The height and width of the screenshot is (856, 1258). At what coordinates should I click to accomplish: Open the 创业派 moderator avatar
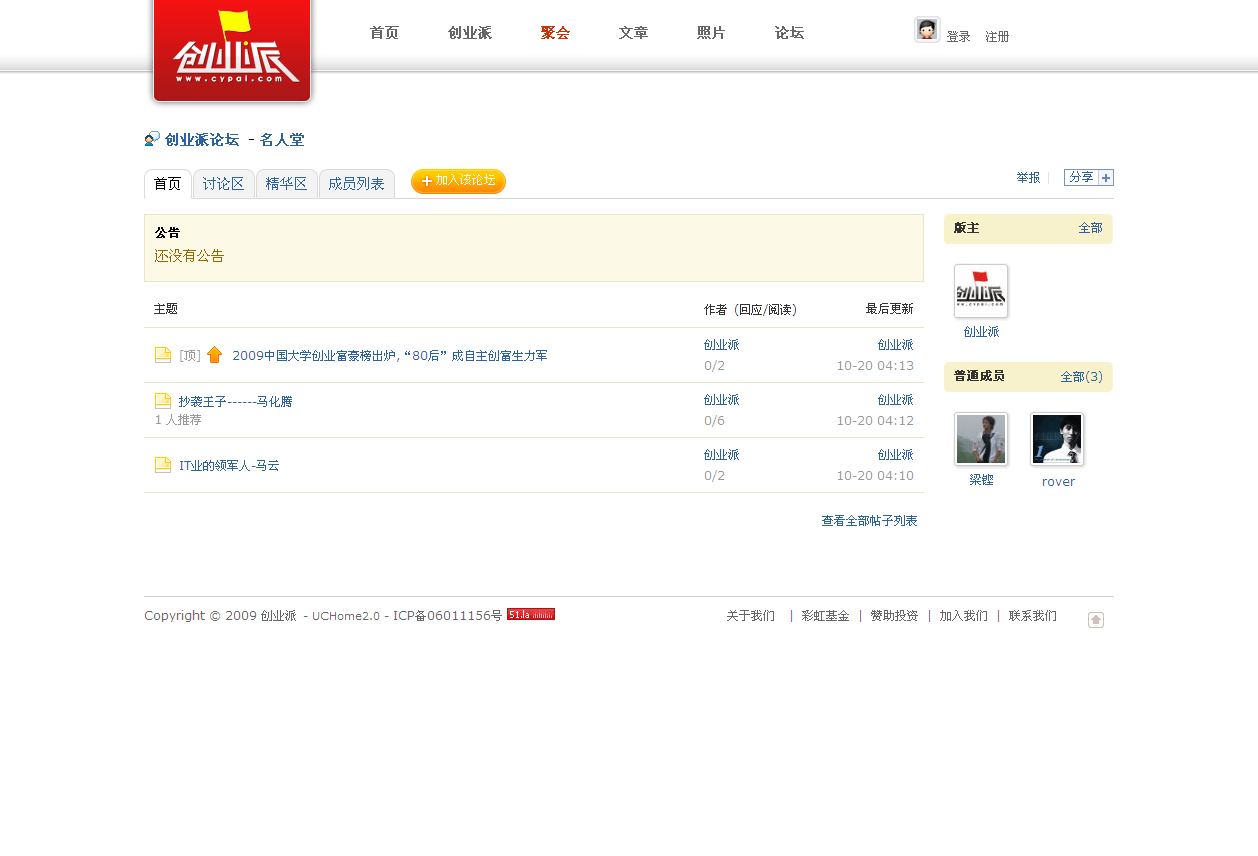pos(981,291)
